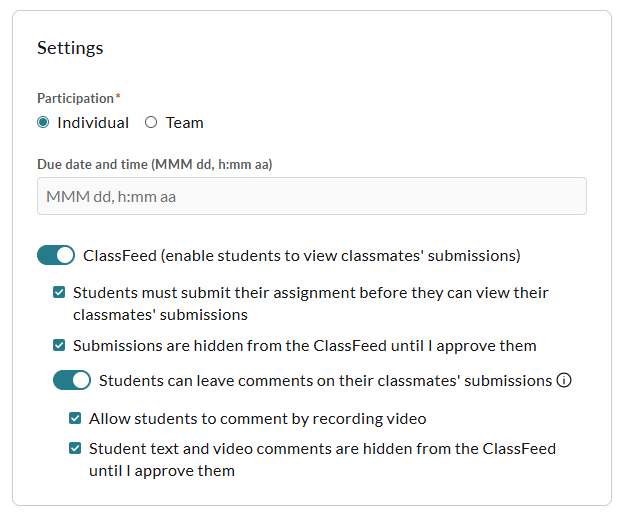
Task: Uncheck students must submit before viewing checkbox
Action: (x=59, y=292)
